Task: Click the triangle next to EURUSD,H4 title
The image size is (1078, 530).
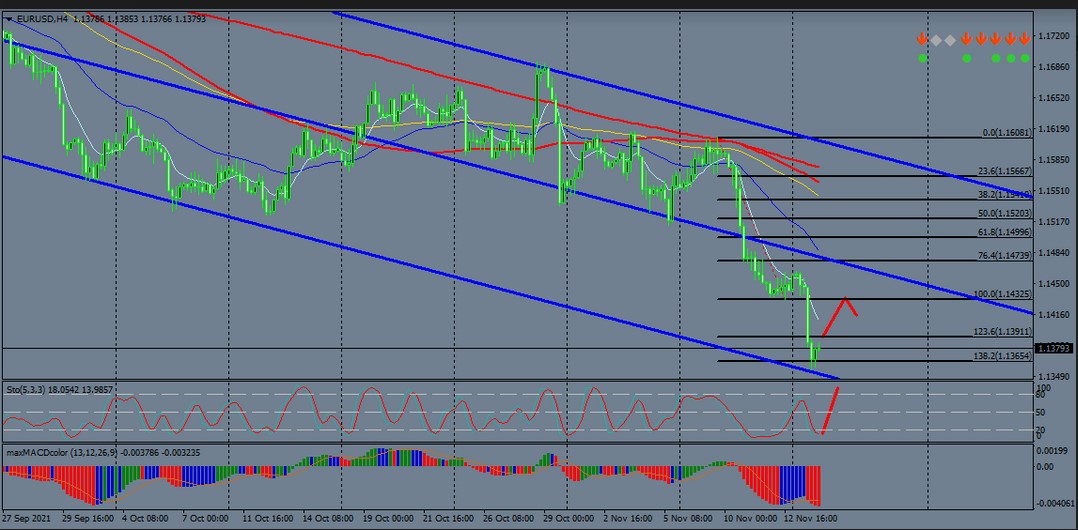Action: [9, 18]
